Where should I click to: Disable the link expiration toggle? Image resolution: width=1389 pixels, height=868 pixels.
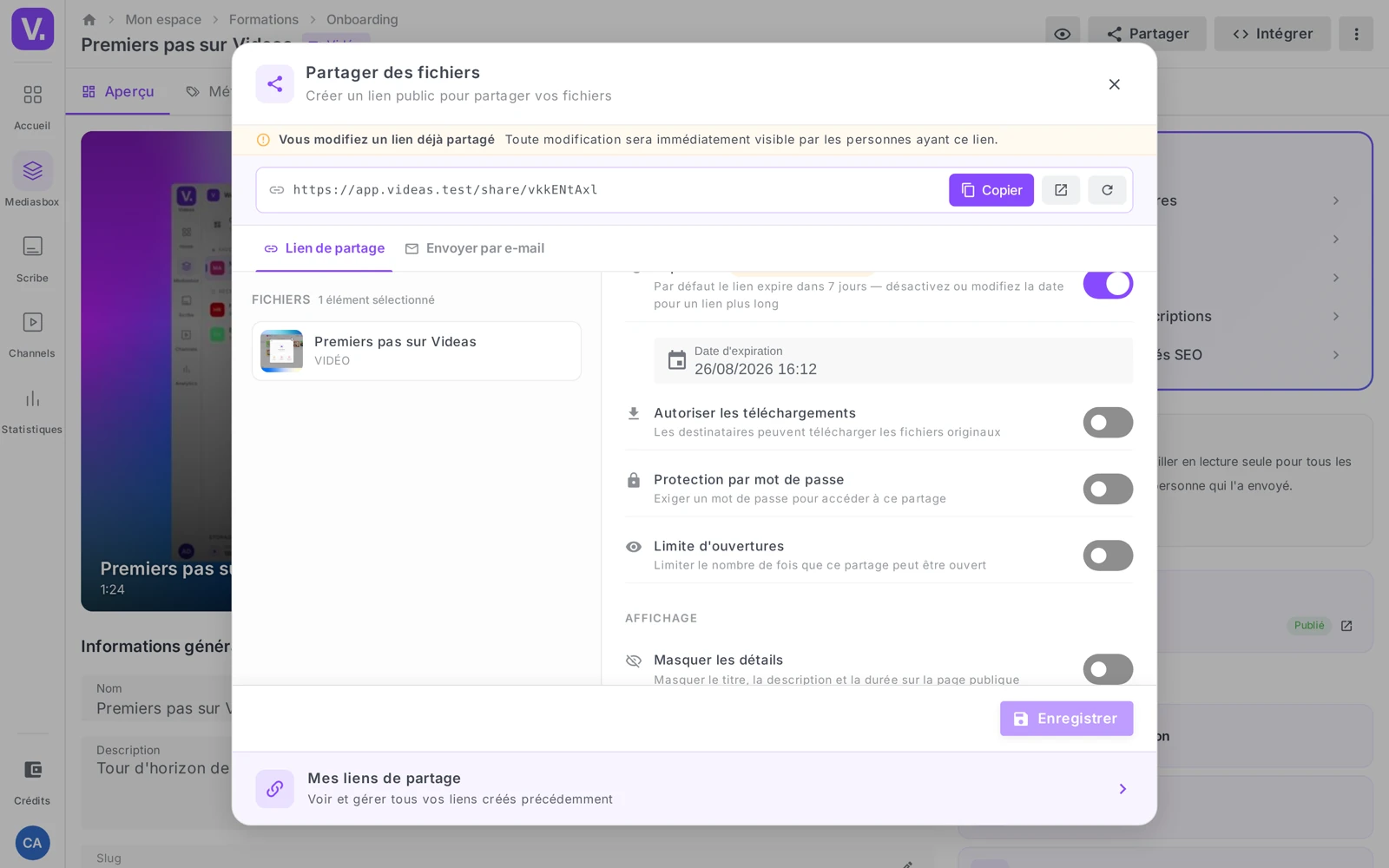click(1108, 284)
